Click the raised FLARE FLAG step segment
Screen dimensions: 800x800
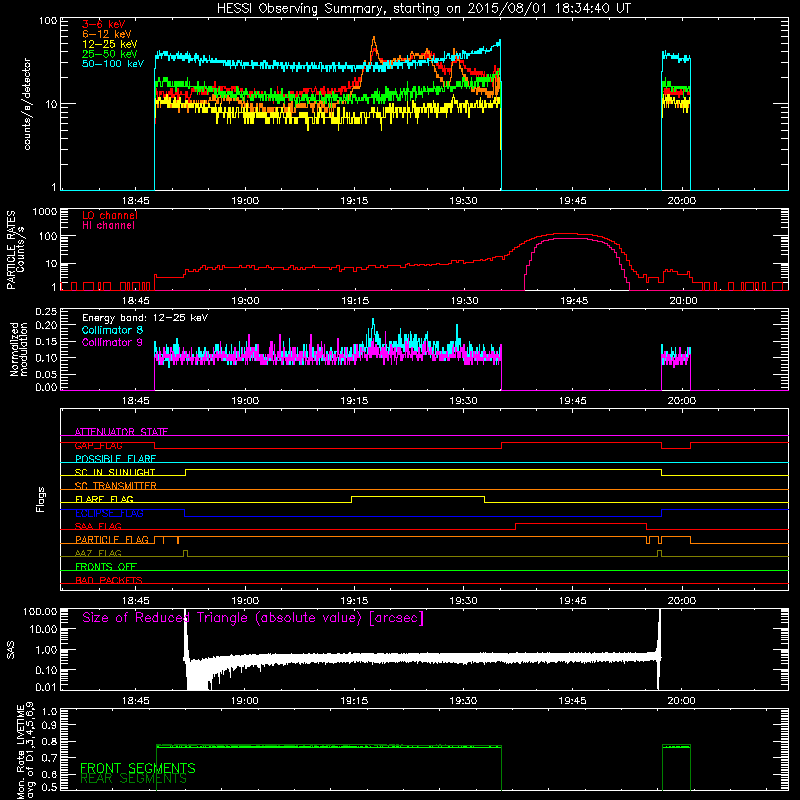(x=418, y=496)
